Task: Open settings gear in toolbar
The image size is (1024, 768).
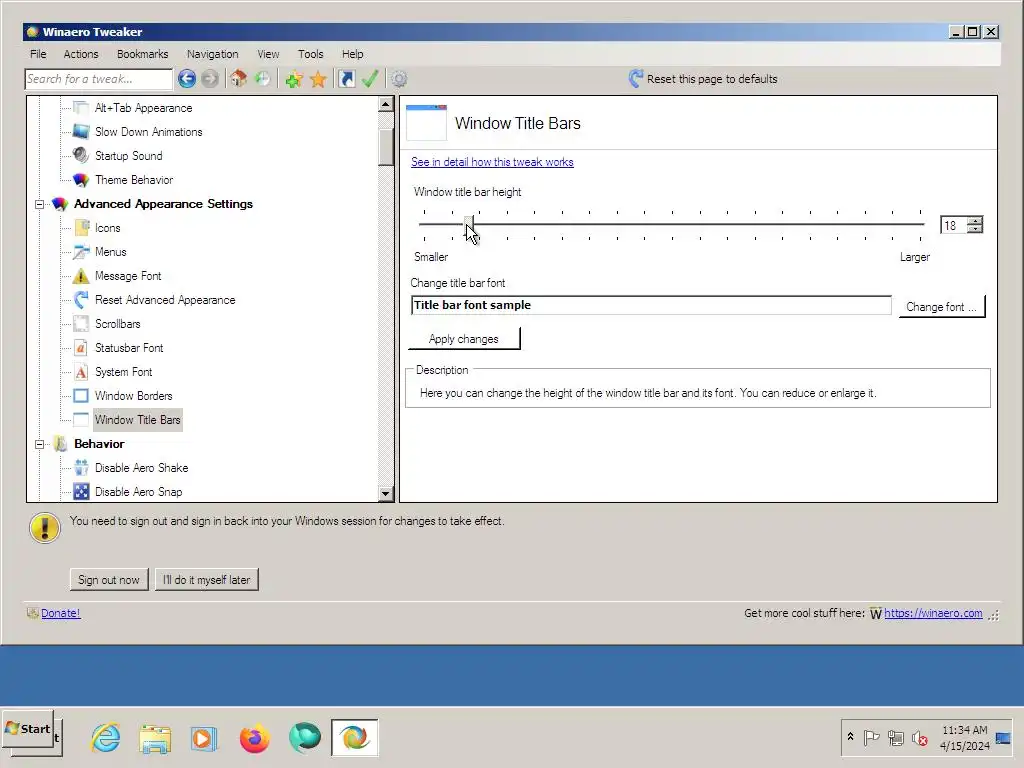Action: tap(399, 79)
